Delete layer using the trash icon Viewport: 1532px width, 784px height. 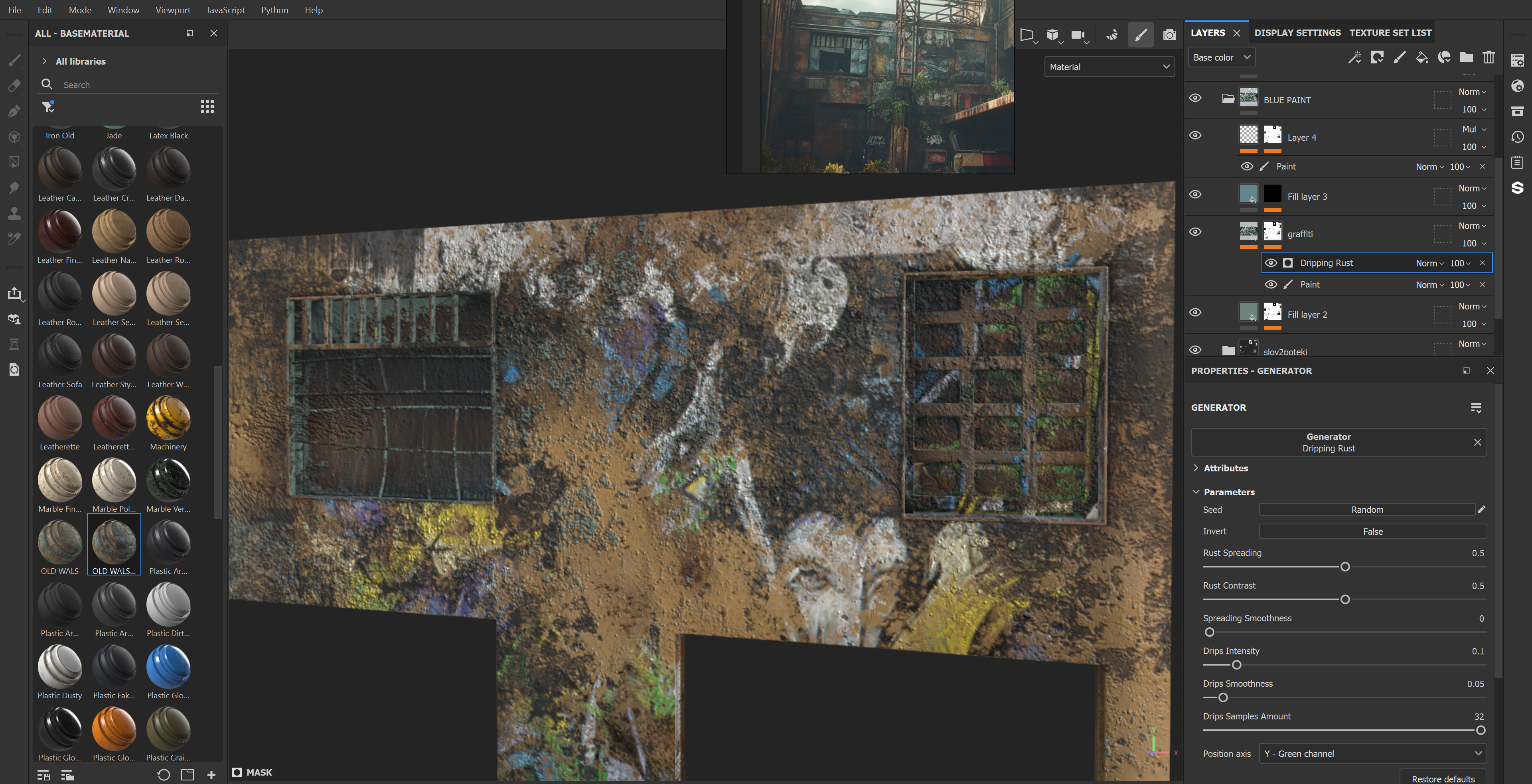(x=1489, y=58)
